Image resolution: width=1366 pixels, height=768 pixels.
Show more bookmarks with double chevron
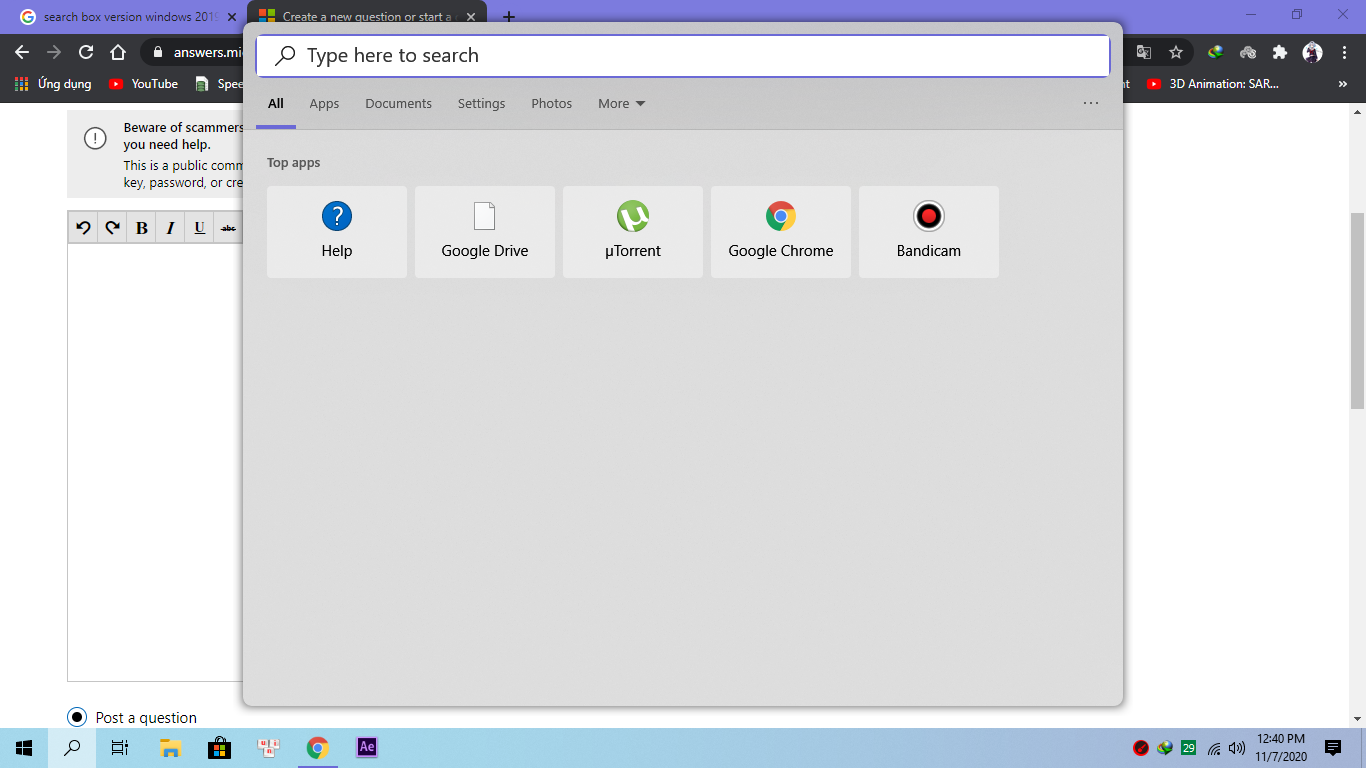(x=1342, y=84)
